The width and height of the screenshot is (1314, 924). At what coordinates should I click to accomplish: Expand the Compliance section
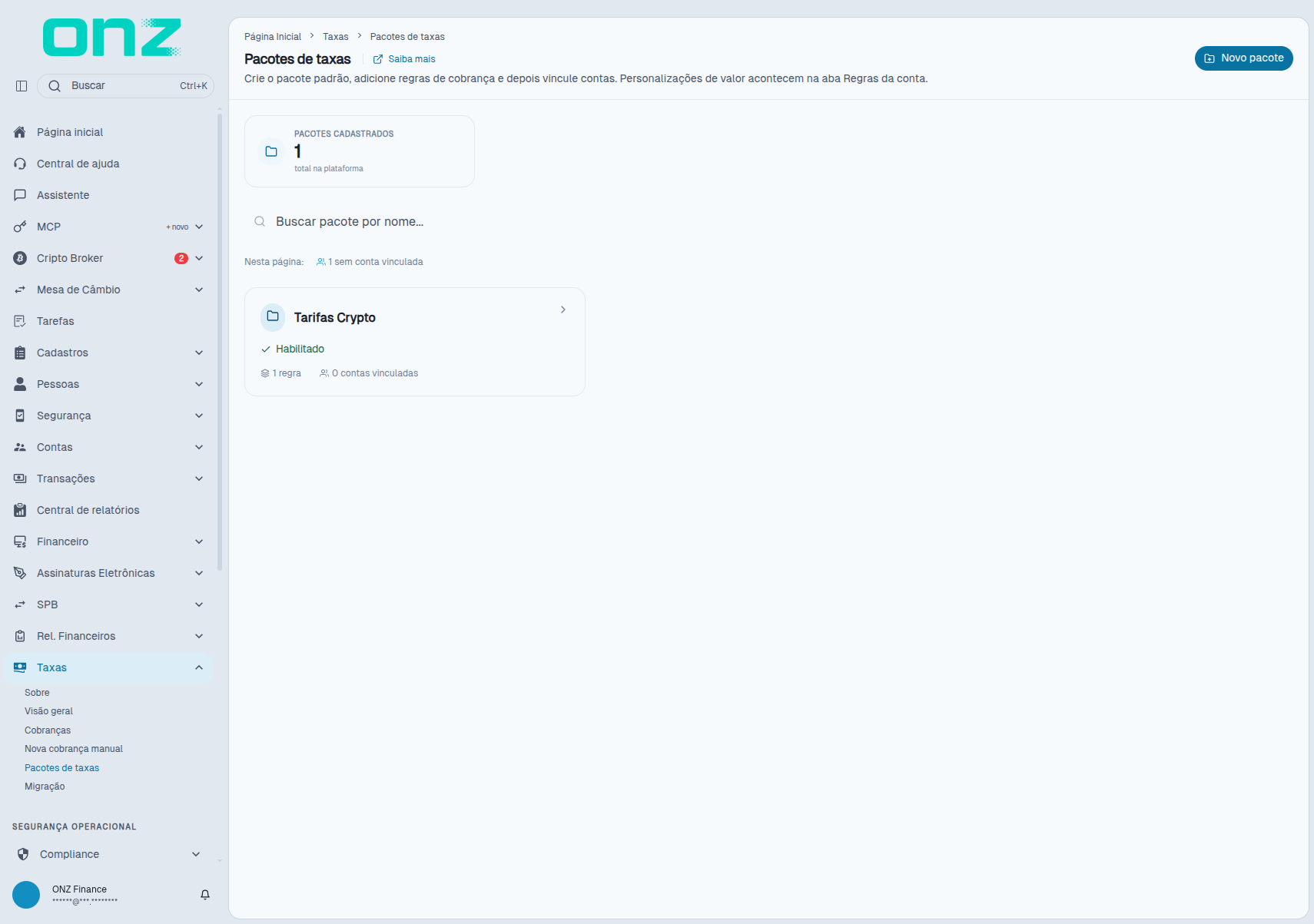point(196,854)
